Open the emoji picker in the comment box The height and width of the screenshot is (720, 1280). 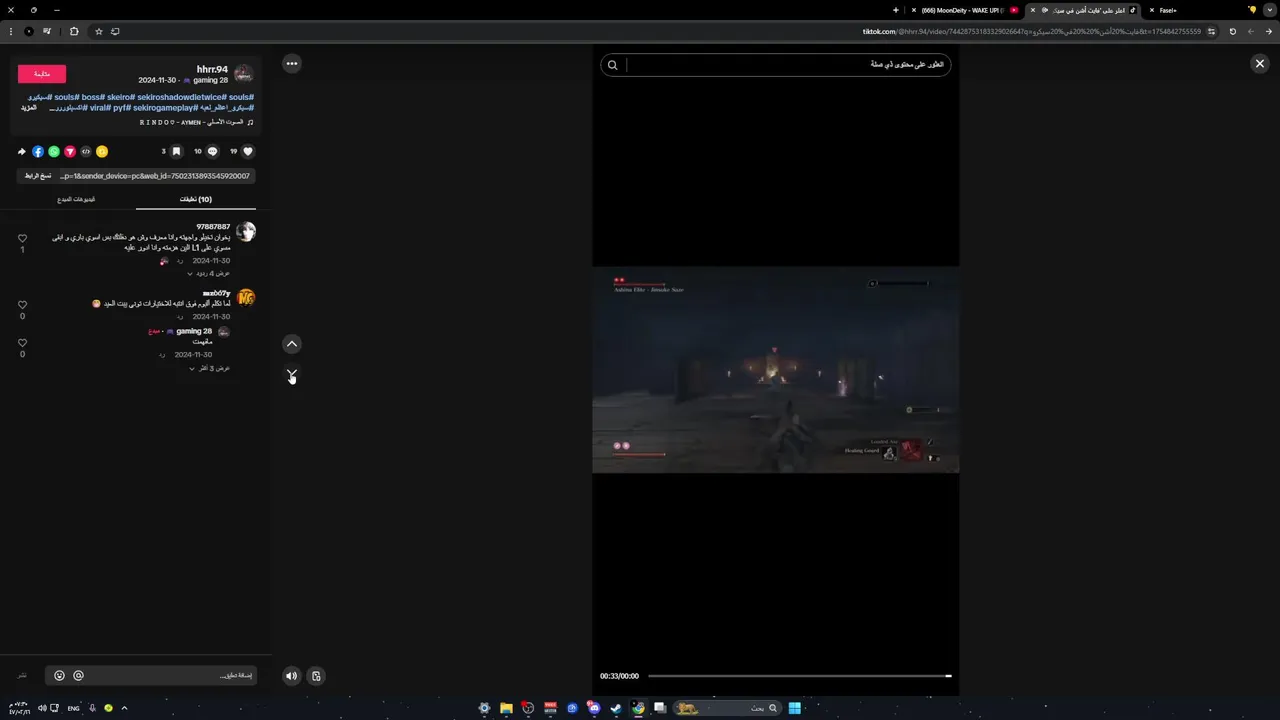pyautogui.click(x=59, y=676)
